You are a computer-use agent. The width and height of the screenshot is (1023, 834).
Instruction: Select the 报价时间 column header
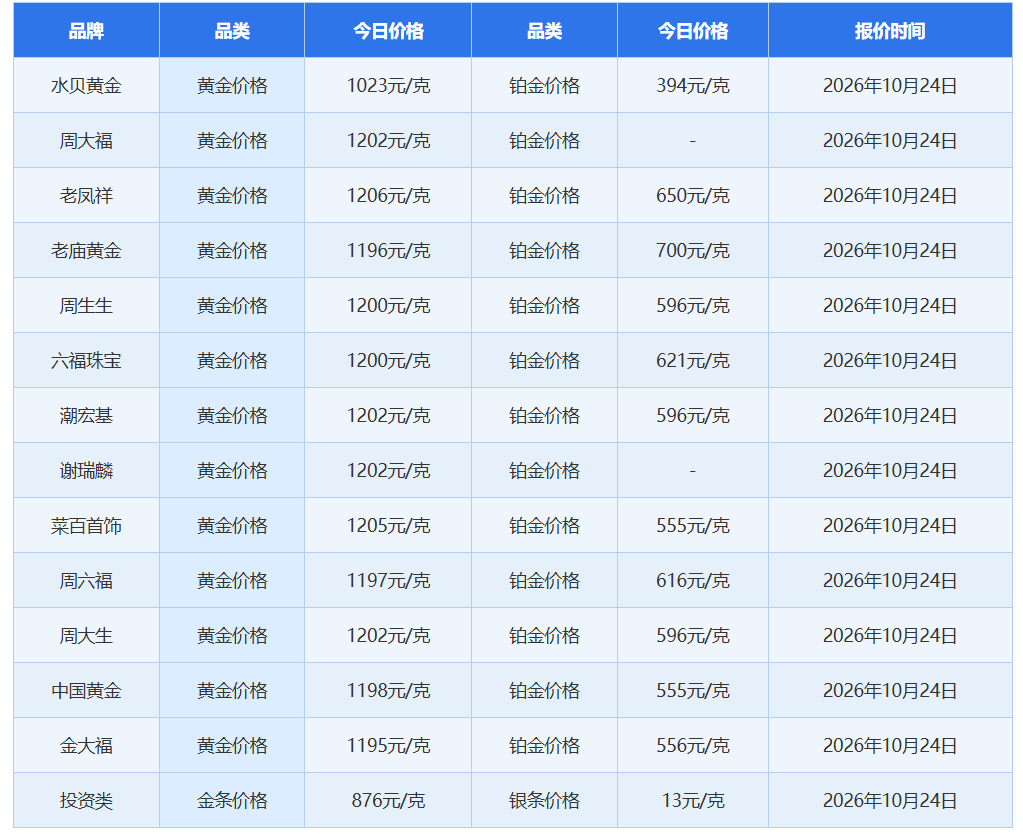pyautogui.click(x=890, y=31)
